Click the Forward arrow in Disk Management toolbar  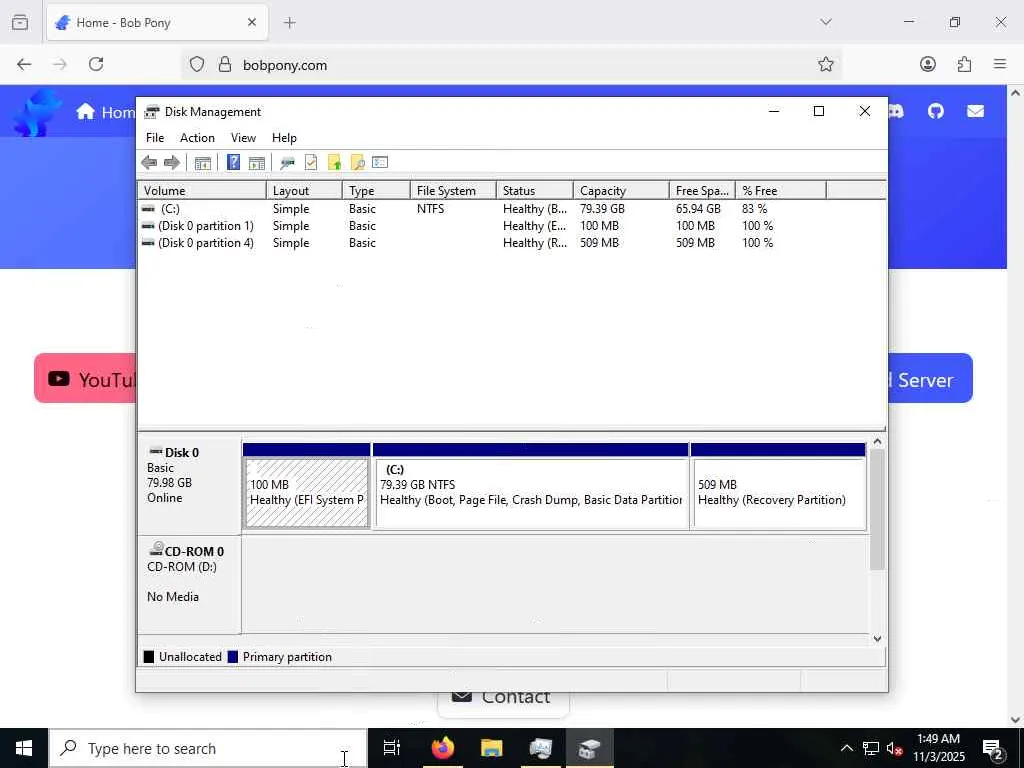(x=172, y=163)
